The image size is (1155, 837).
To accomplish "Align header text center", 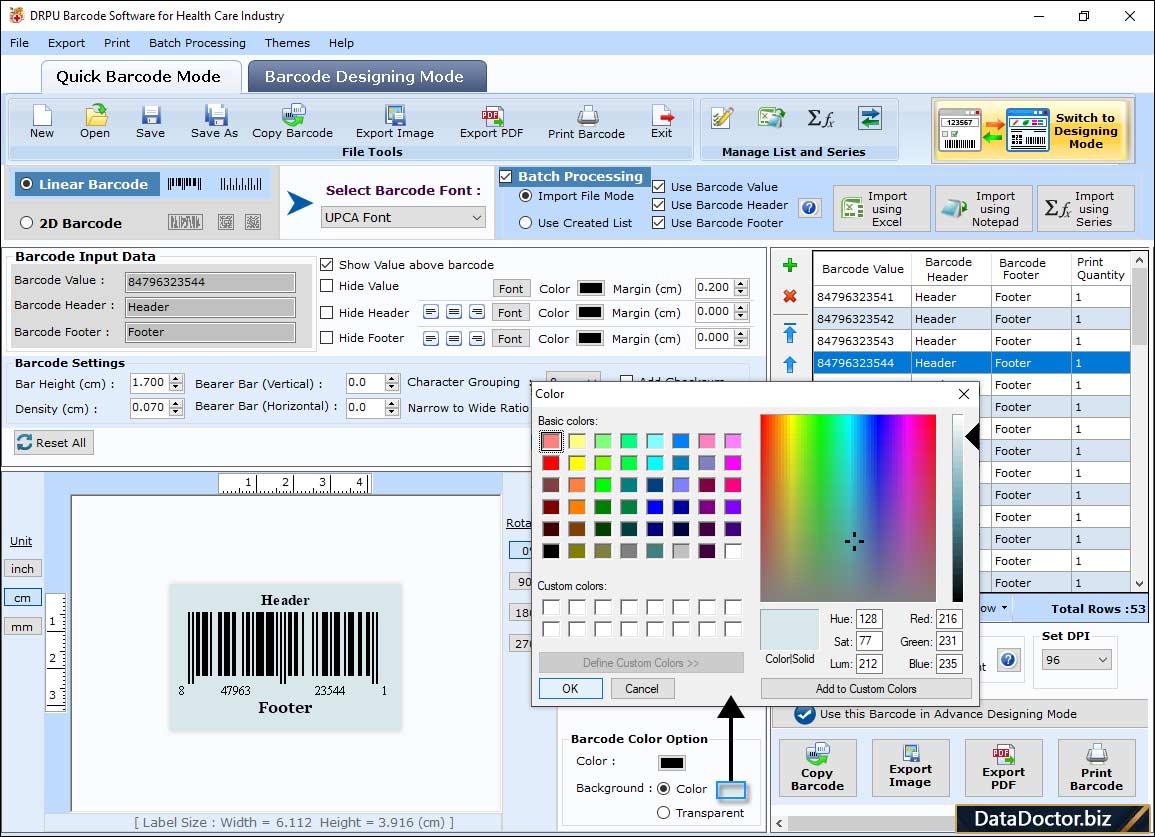I will 454,312.
